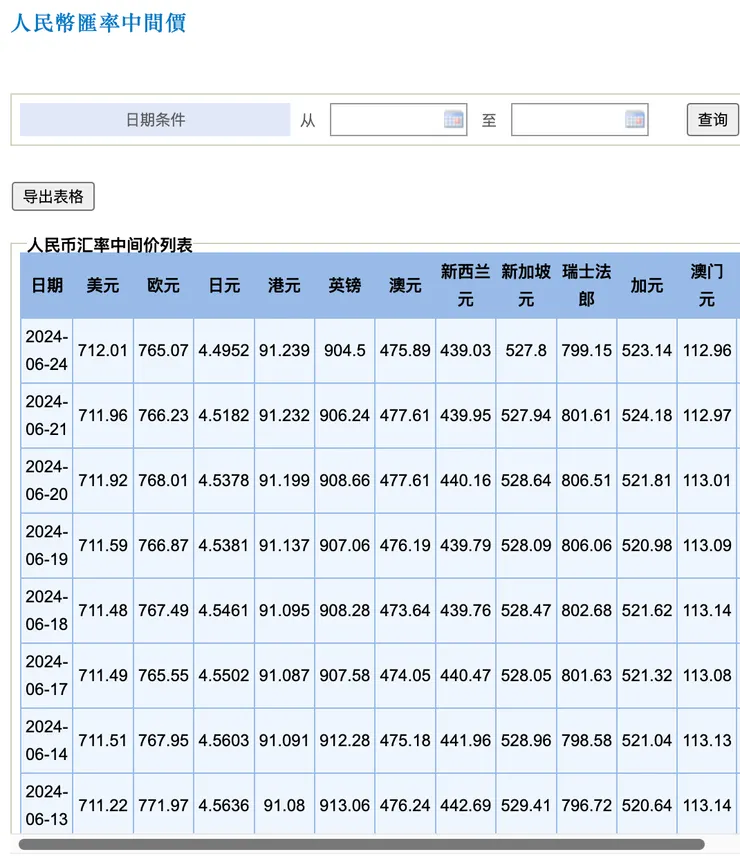
Task: Open the start date calendar picker icon
Action: pos(453,119)
